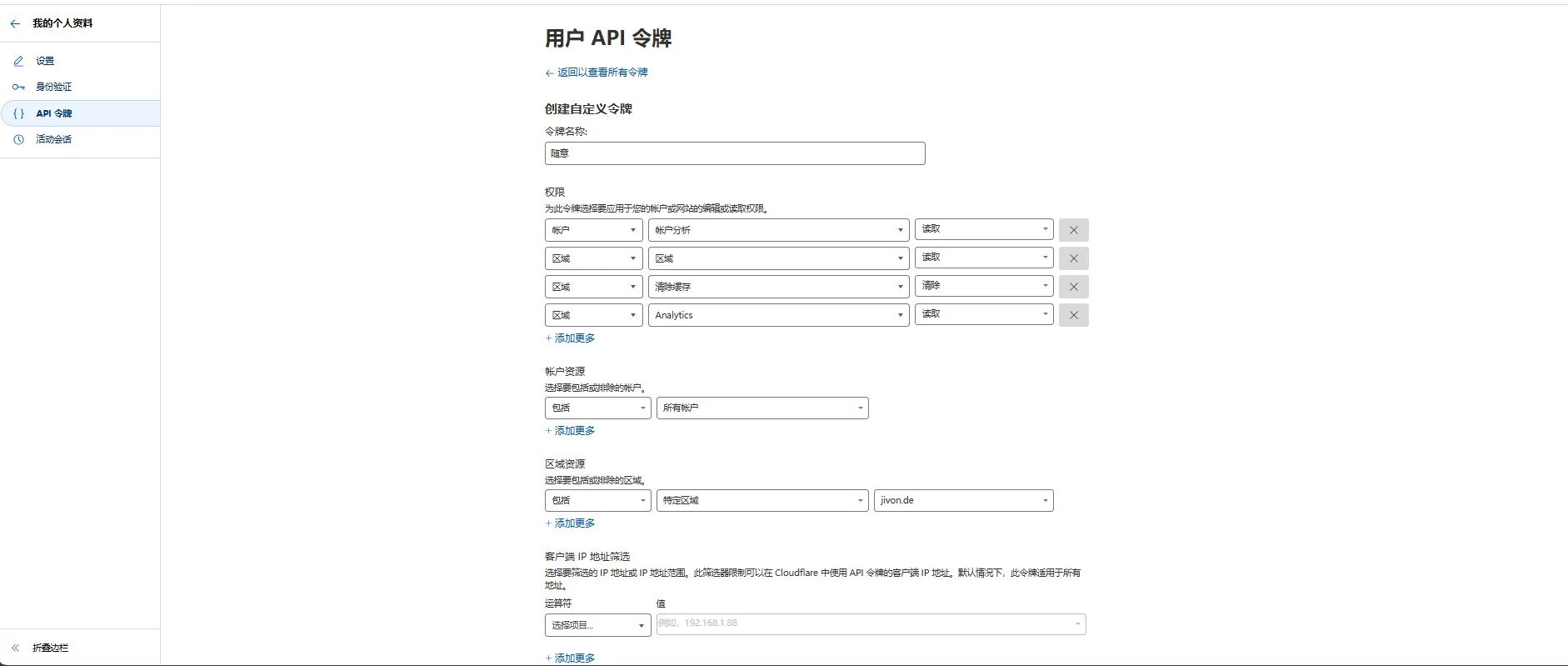Click the key icon for 身份验证

pos(18,87)
